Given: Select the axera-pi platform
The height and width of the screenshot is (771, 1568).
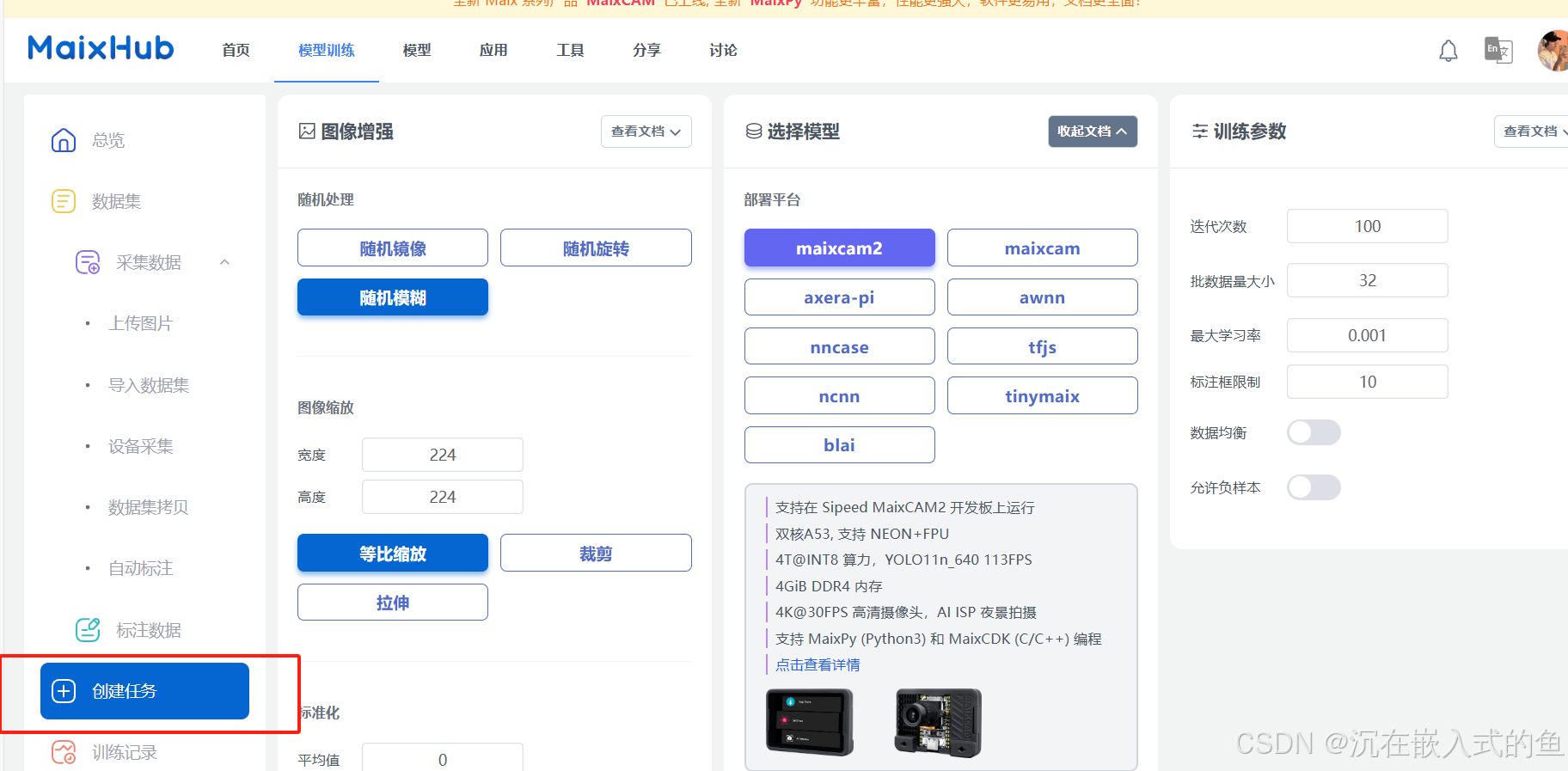Looking at the screenshot, I should pos(839,297).
